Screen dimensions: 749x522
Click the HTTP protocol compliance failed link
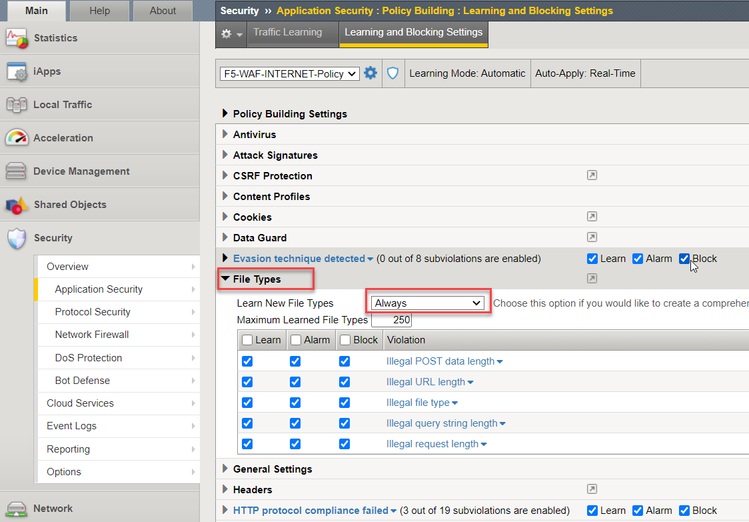tap(310, 511)
